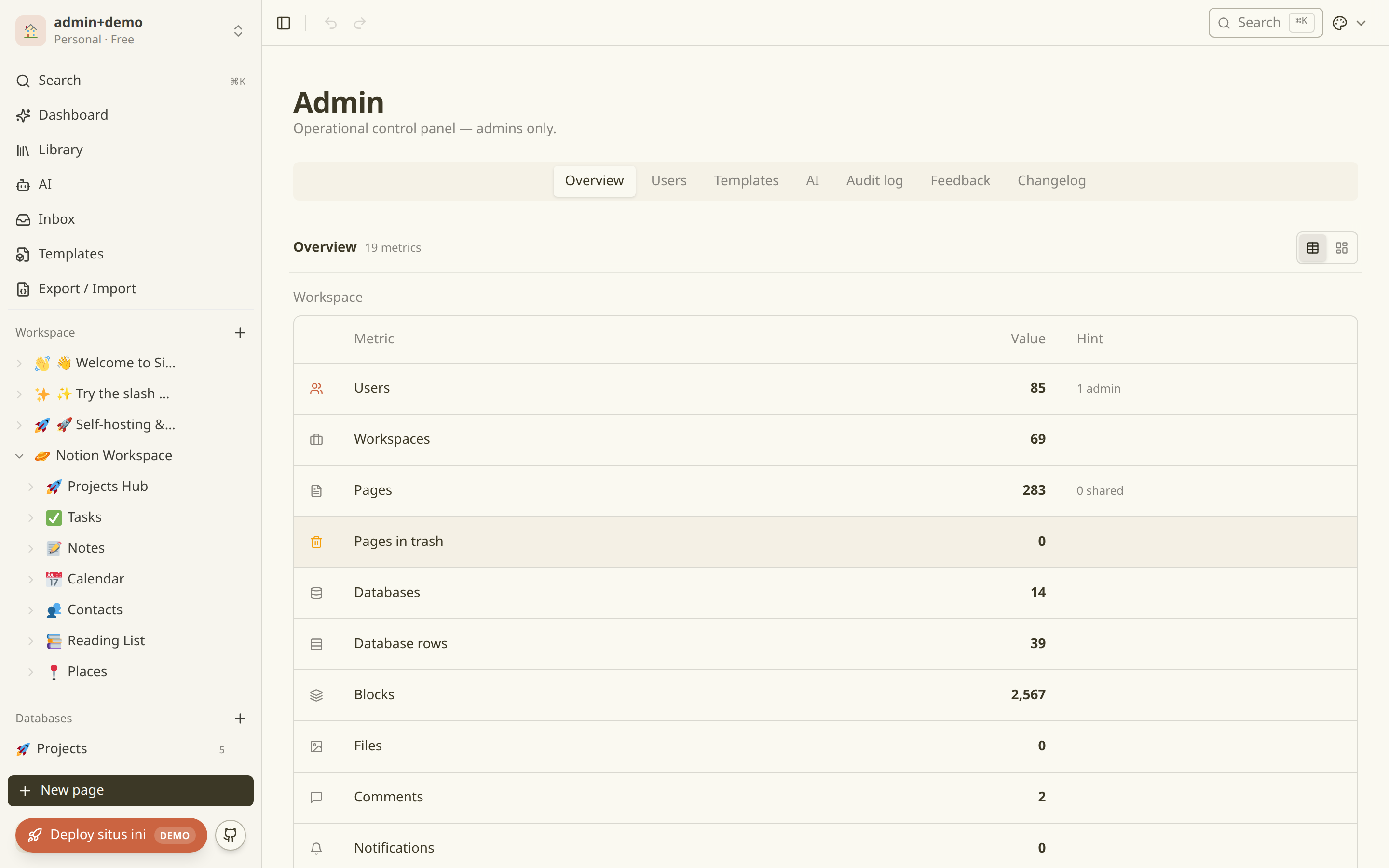Viewport: 1389px width, 868px height.
Task: Expand the Calendar subpage
Action: (31, 580)
